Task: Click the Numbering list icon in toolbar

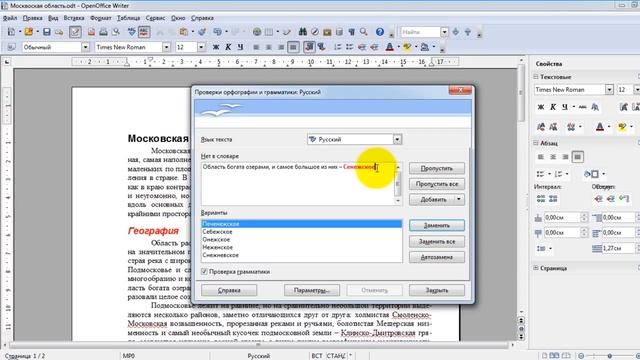Action: (337, 47)
